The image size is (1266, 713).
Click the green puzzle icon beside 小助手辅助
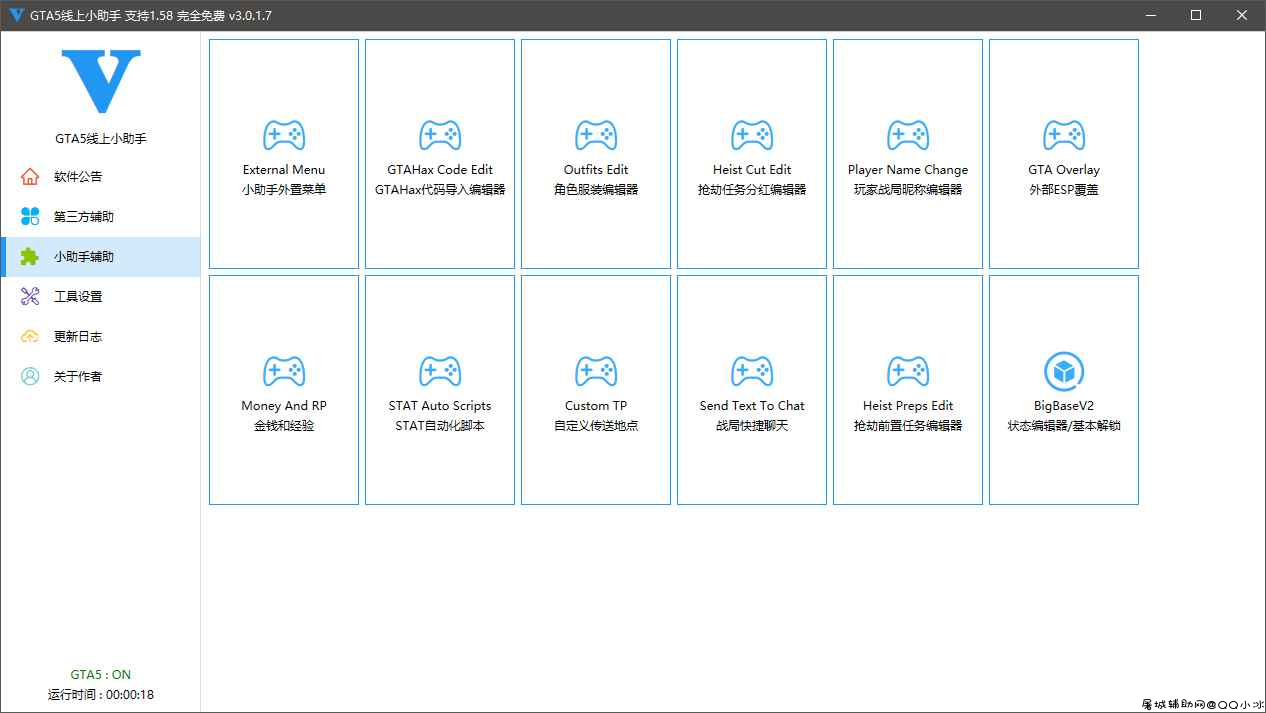pos(30,257)
